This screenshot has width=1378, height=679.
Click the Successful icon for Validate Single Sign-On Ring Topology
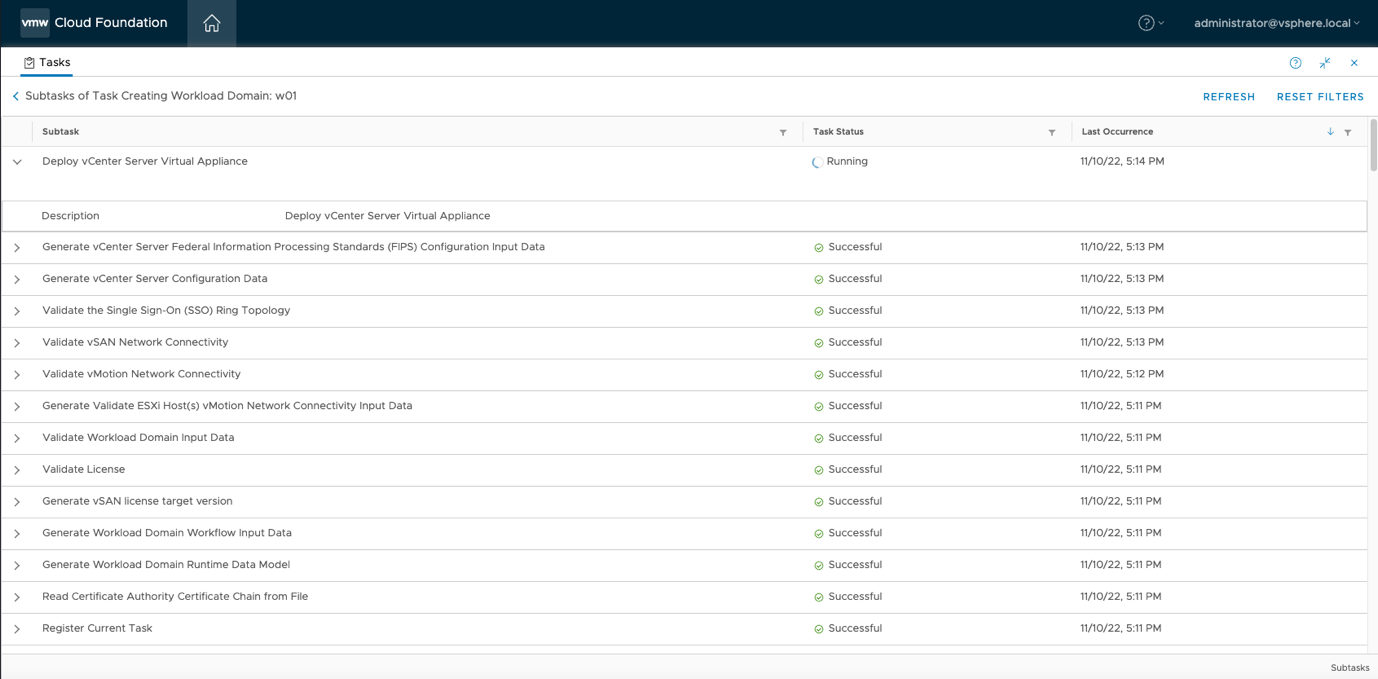pos(819,311)
